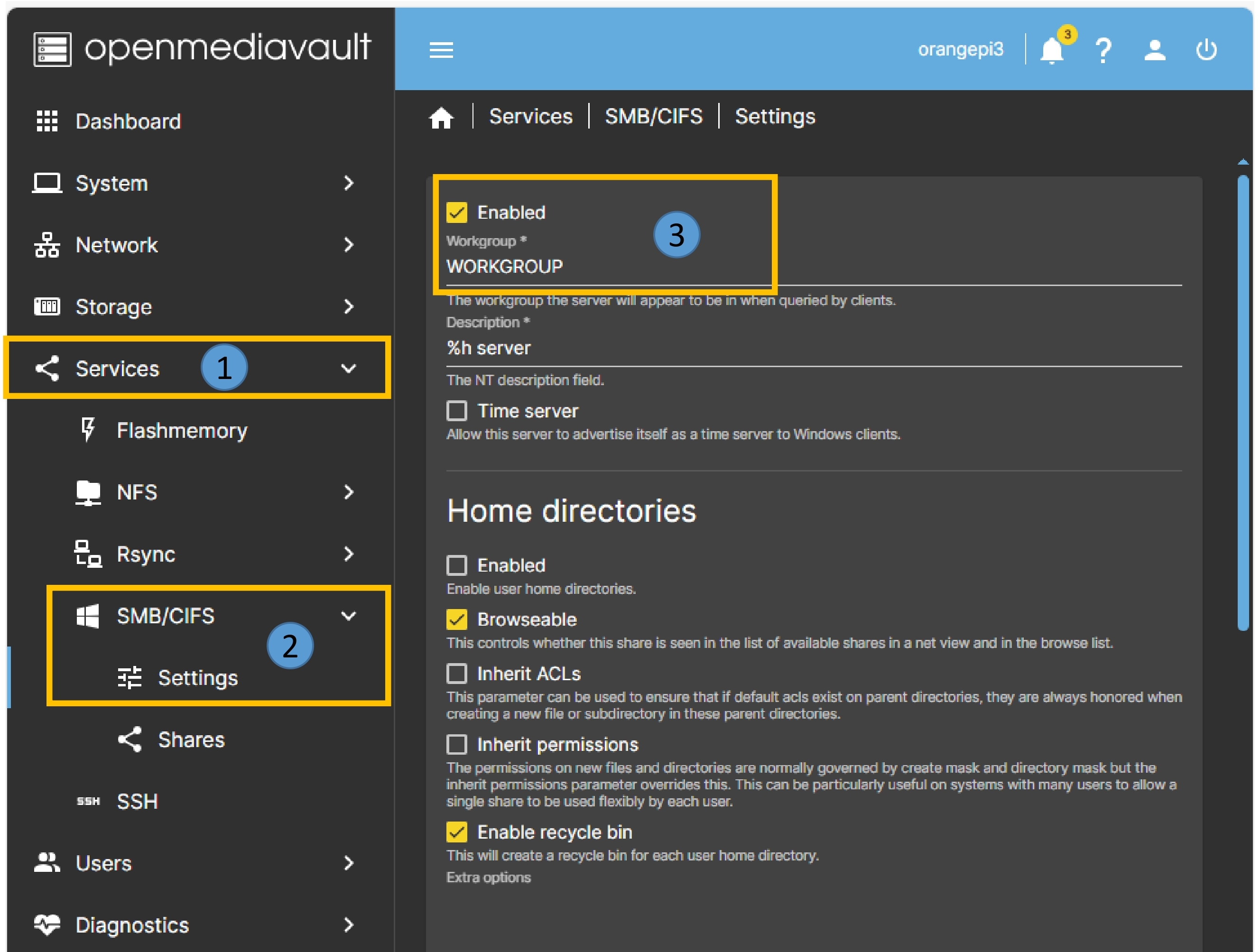This screenshot has width=1260, height=952.
Task: Click the Users people icon
Action: tap(46, 862)
